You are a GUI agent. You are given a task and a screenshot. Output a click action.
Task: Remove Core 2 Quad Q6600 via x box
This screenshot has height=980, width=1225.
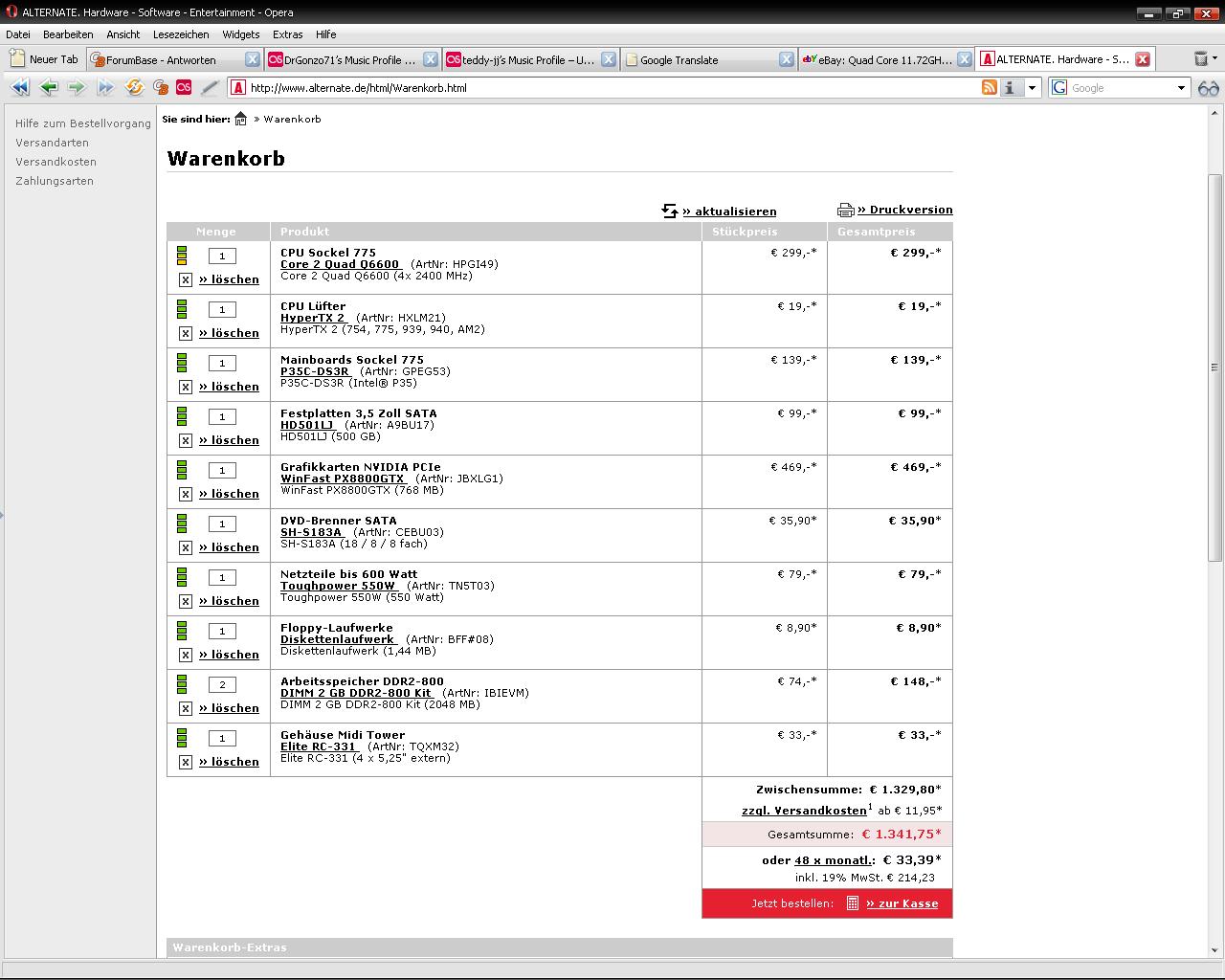pyautogui.click(x=186, y=280)
